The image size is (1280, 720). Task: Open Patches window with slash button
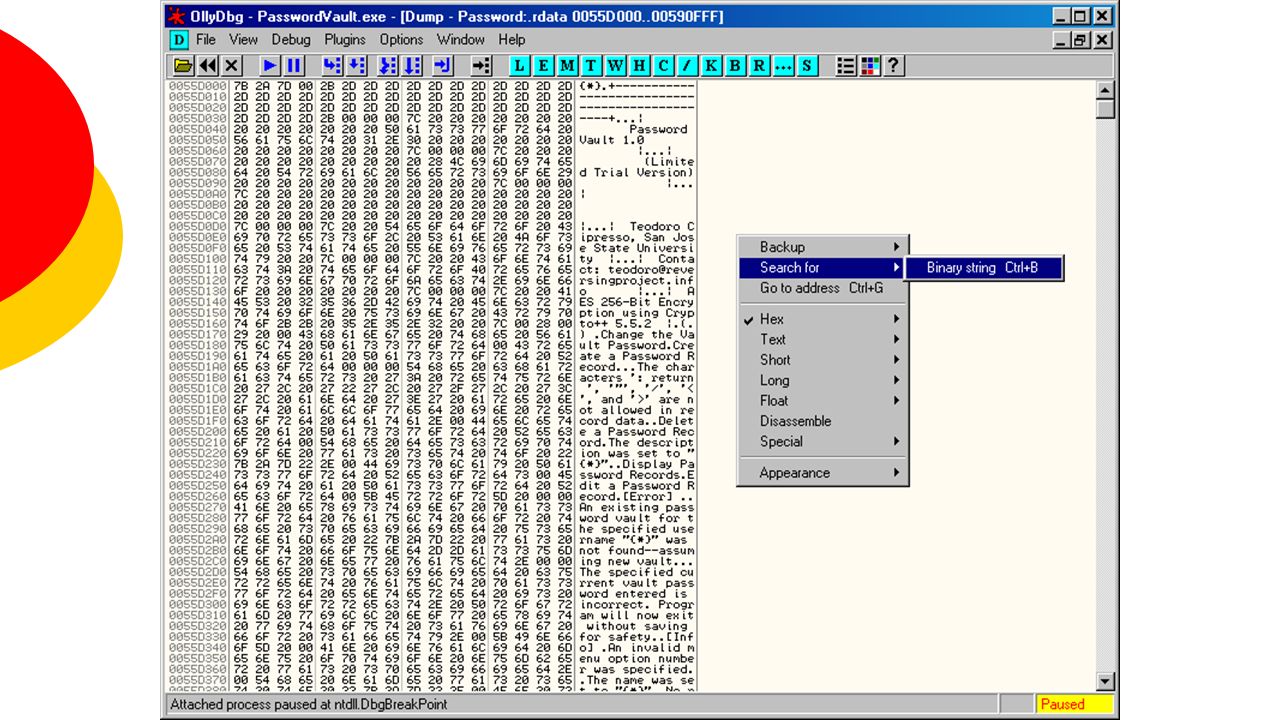(687, 66)
